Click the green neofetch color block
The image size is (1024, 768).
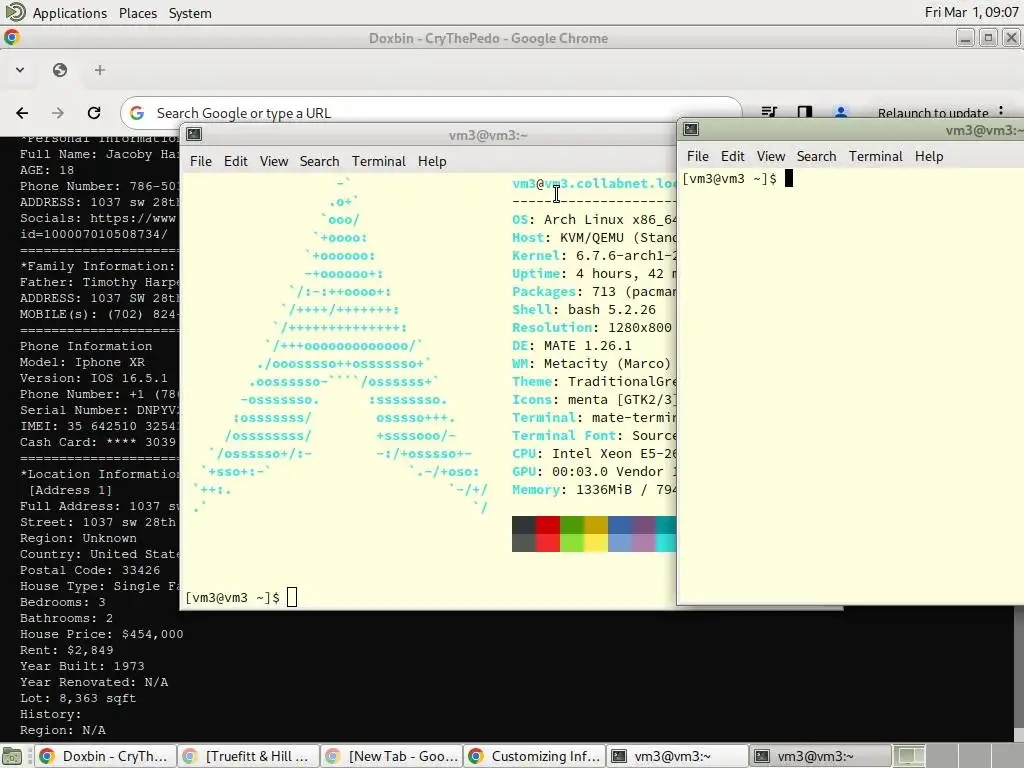pos(572,534)
